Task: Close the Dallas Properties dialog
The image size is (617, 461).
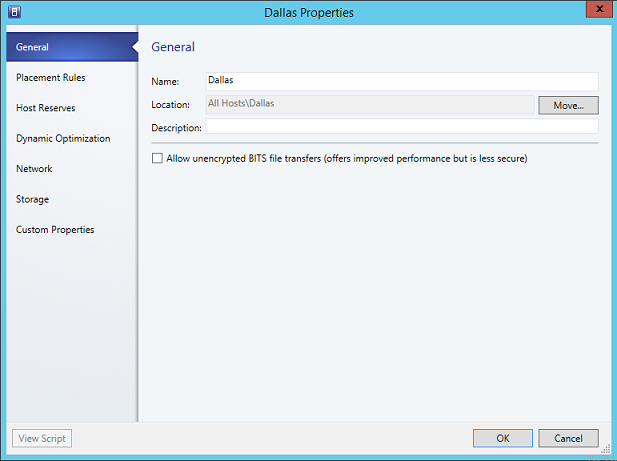Action: tap(599, 9)
